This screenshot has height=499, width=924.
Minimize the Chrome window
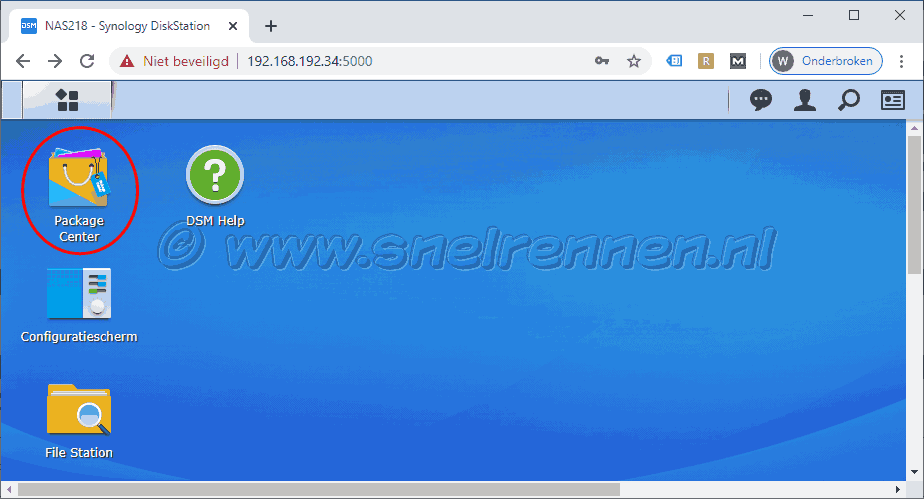click(x=808, y=15)
